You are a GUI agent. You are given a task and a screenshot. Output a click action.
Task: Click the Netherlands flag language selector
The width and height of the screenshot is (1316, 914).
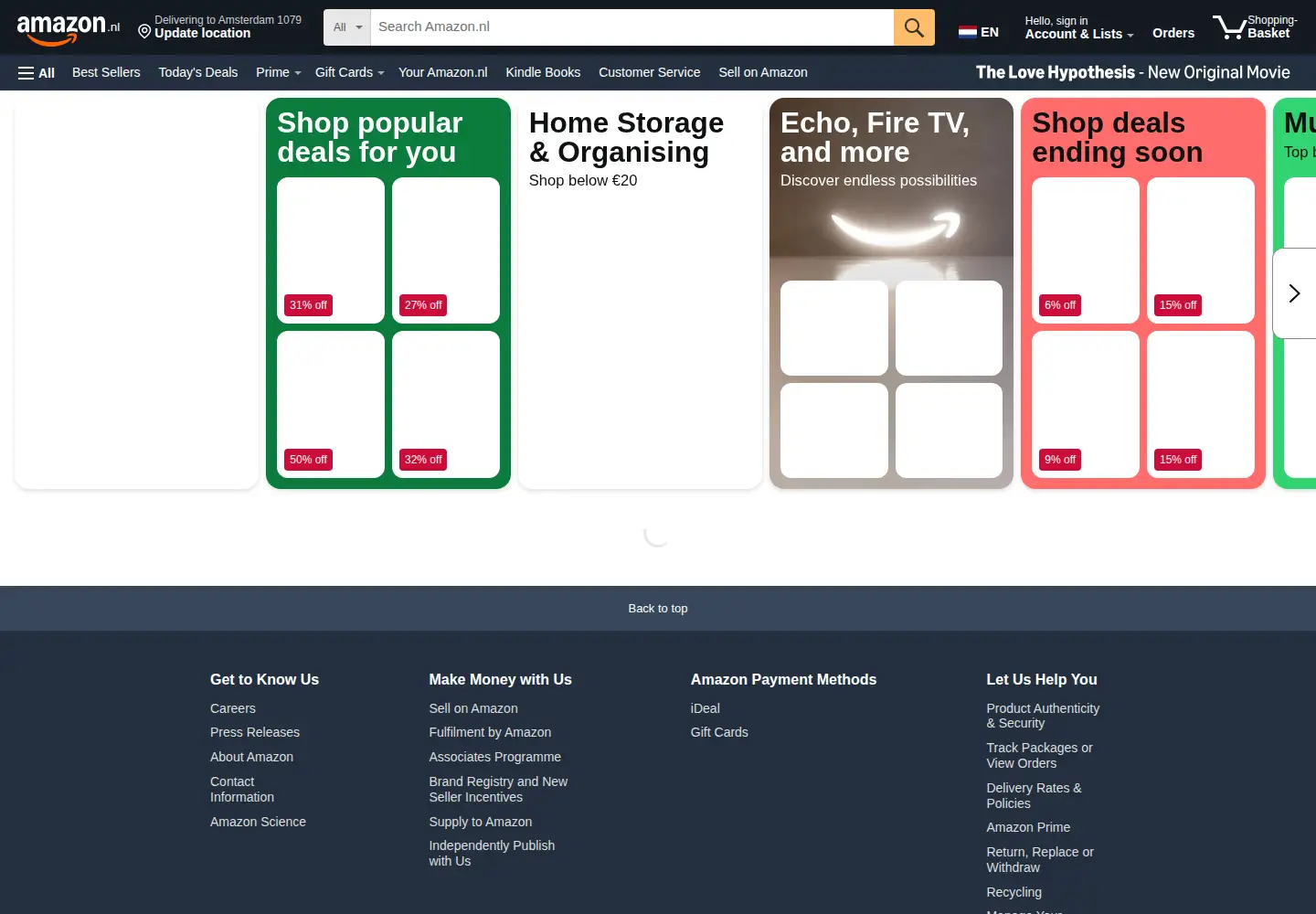[x=978, y=32]
